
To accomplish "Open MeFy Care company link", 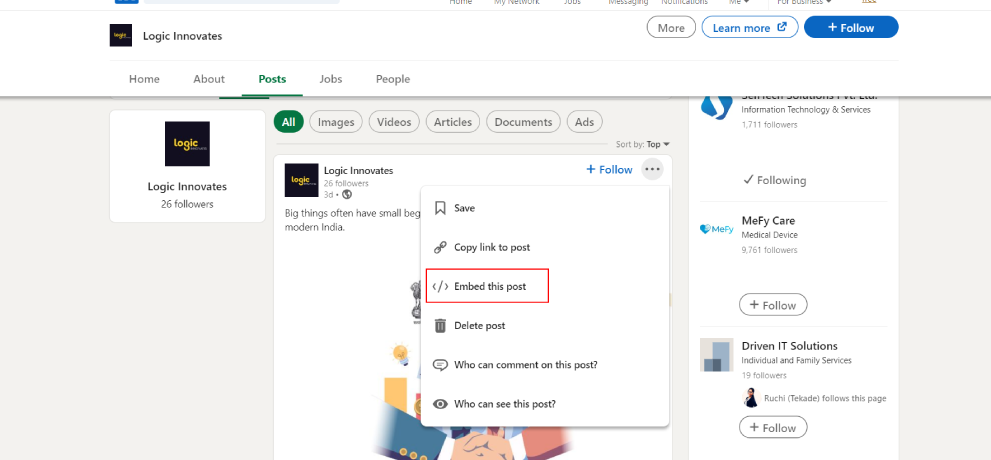I will (769, 221).
